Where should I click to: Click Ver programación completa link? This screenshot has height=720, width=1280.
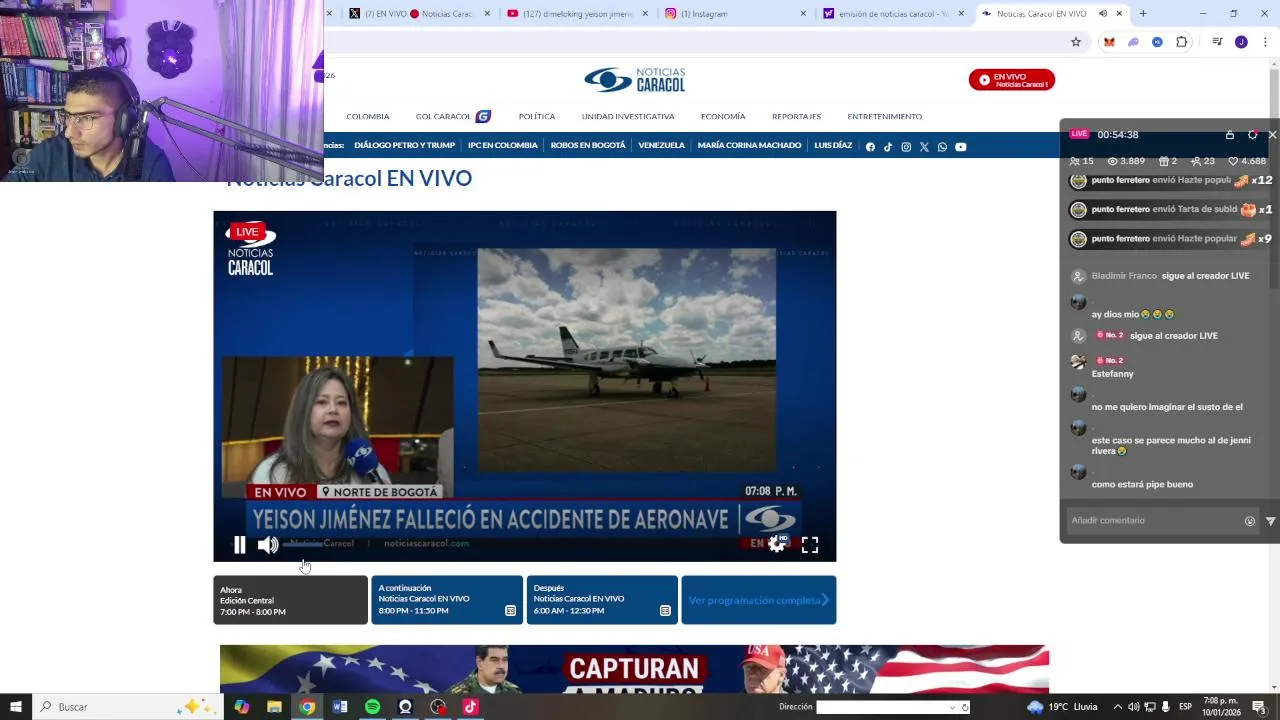(x=759, y=600)
